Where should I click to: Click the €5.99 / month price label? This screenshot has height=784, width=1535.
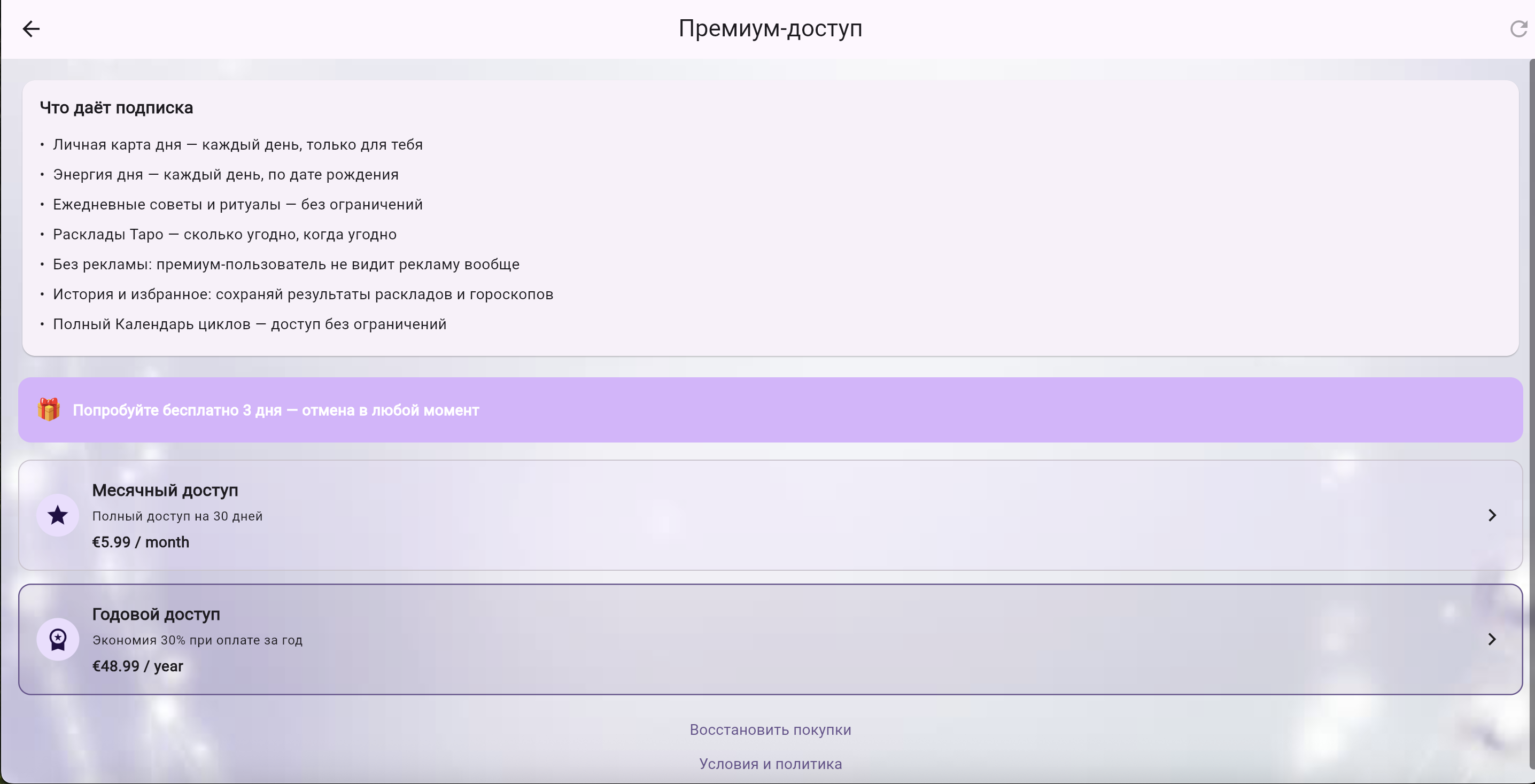click(x=141, y=542)
